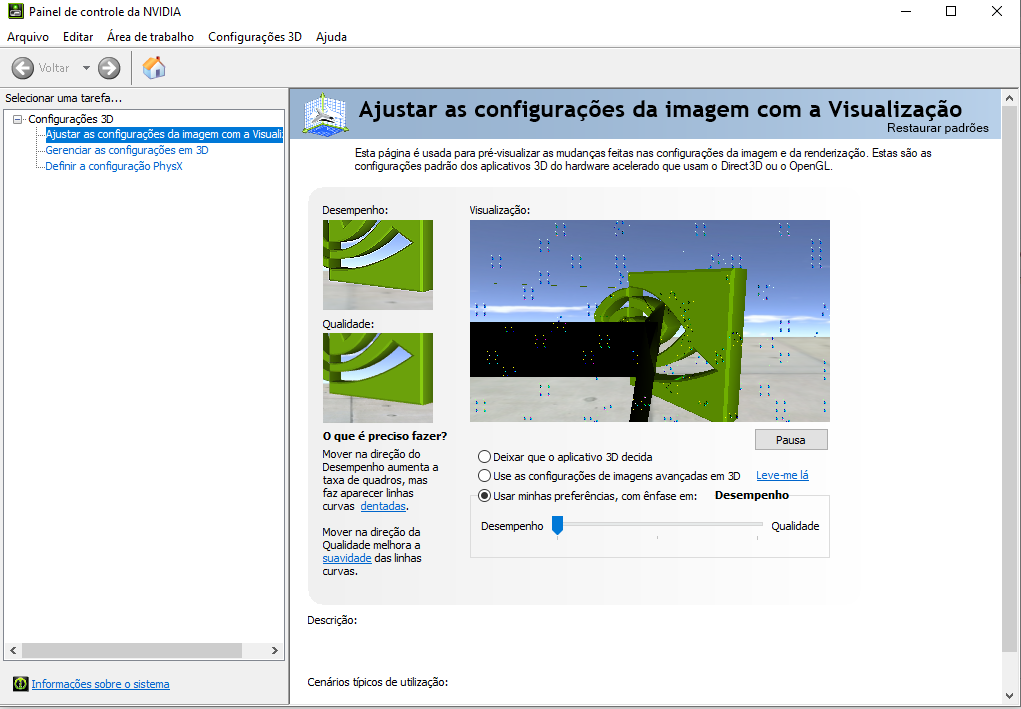Select 'Gerenciar as configurações em 3D'
Viewport: 1021px width, 709px height.
click(127, 150)
